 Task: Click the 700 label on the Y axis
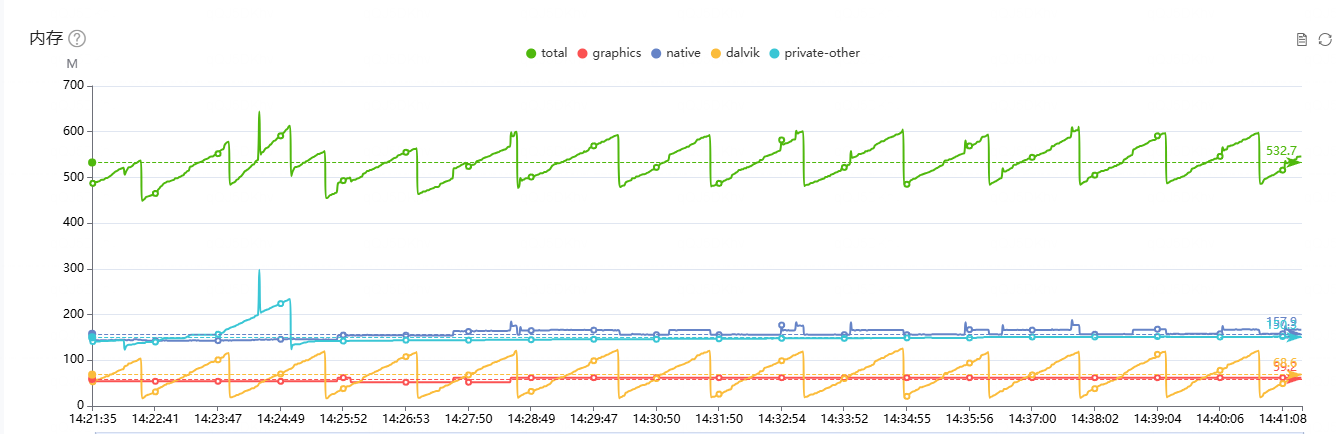click(73, 86)
